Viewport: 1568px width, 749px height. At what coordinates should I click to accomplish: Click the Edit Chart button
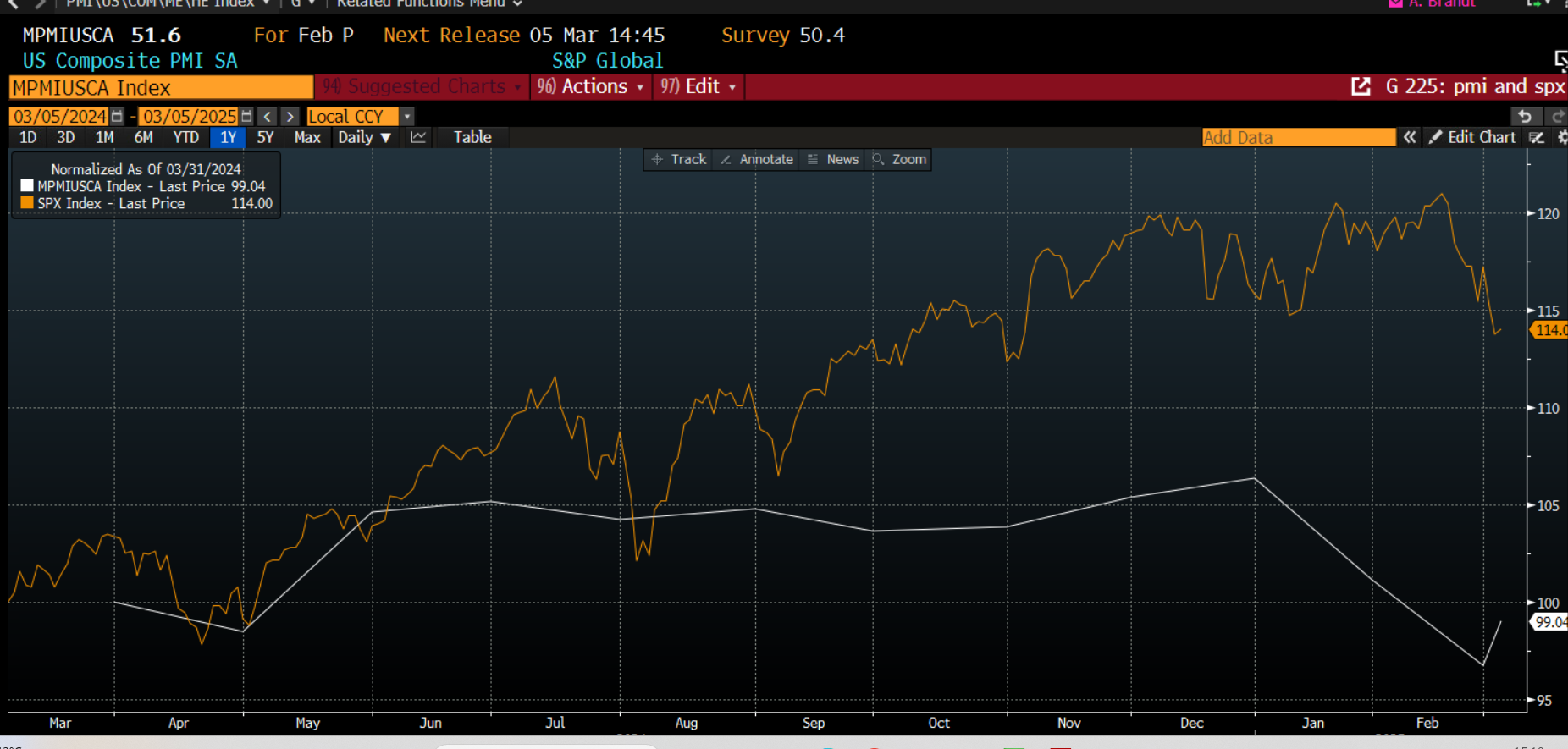(x=1472, y=137)
